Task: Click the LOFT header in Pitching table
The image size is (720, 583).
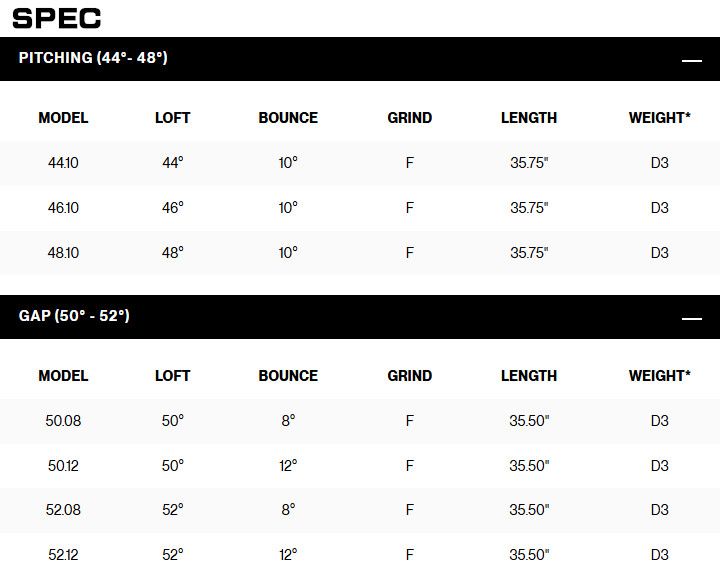Action: pos(172,118)
